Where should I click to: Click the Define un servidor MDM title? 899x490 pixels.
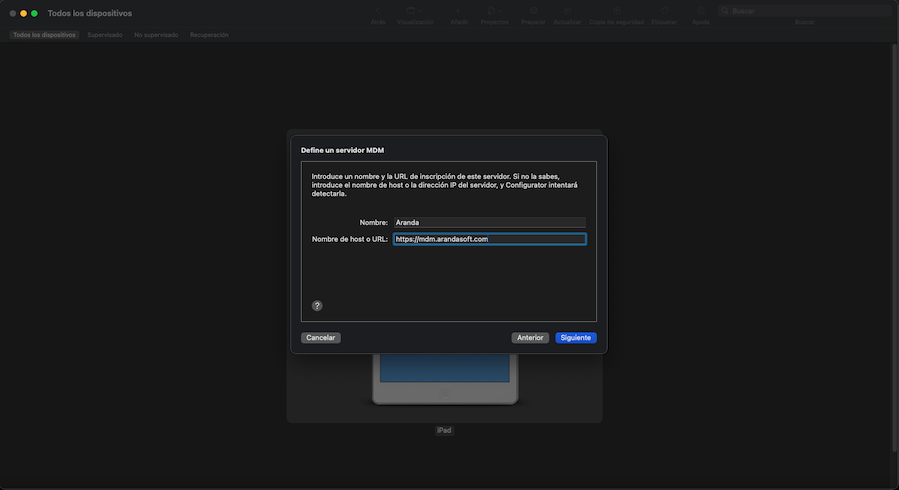(342, 150)
